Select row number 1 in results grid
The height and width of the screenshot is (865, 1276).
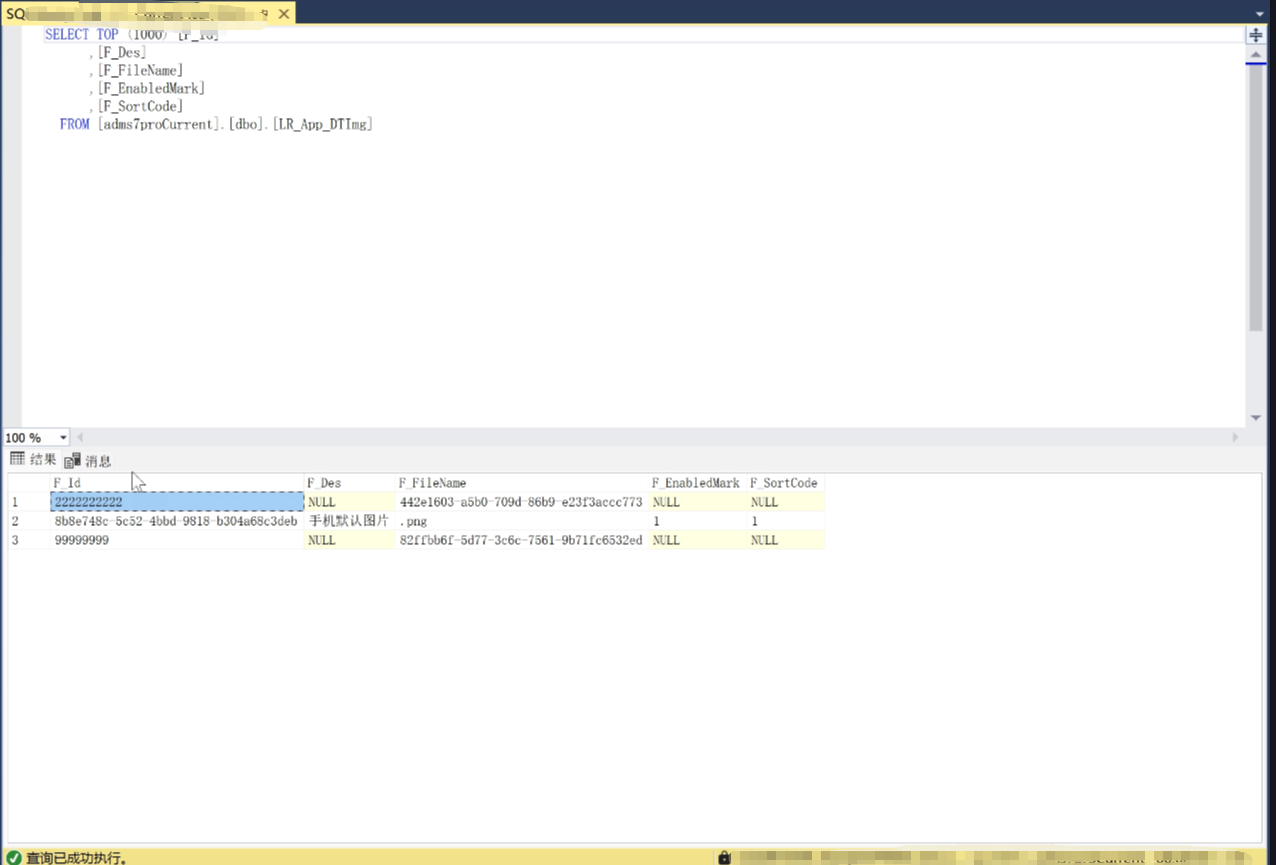click(x=29, y=502)
